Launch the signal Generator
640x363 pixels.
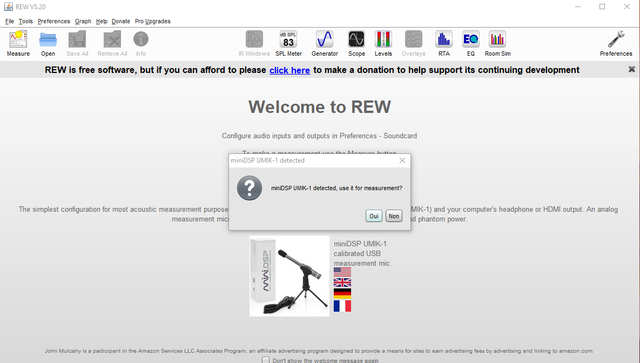(x=324, y=43)
